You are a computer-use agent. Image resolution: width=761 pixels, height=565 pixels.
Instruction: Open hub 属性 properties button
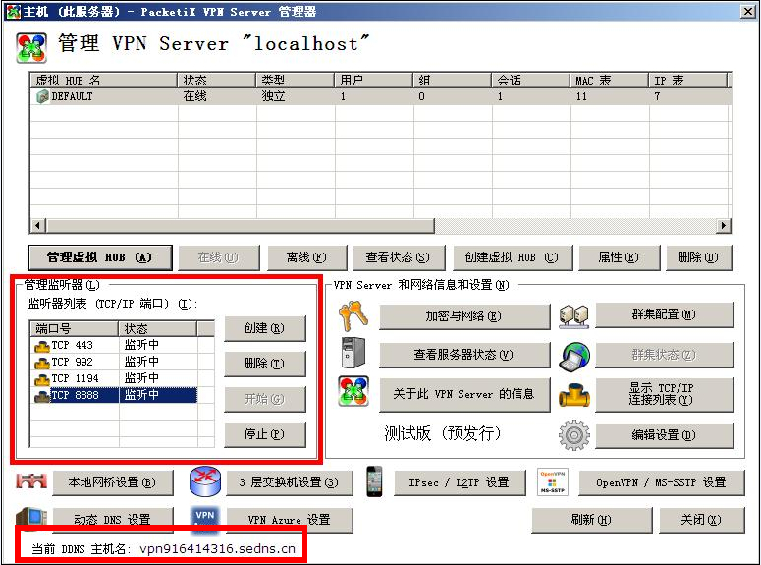[x=618, y=257]
